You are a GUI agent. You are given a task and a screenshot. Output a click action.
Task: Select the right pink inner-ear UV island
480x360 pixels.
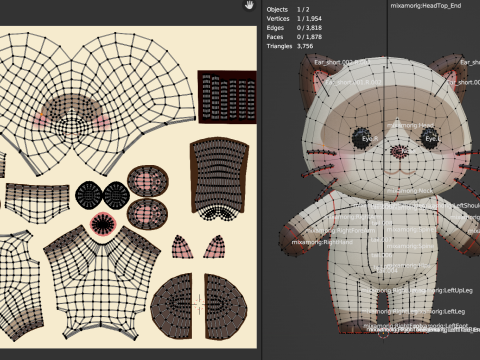pyautogui.click(x=214, y=247)
